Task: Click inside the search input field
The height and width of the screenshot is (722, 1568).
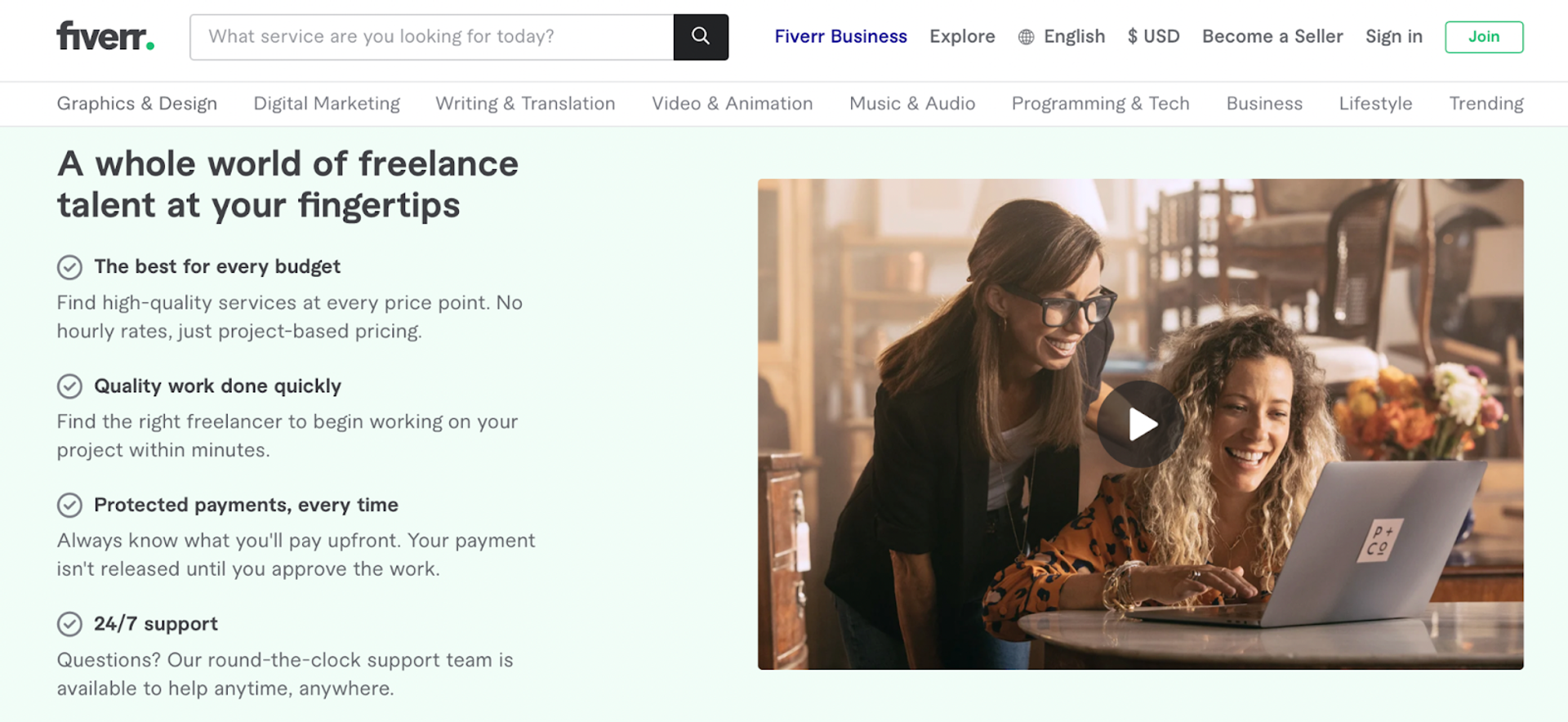Action: (x=425, y=37)
